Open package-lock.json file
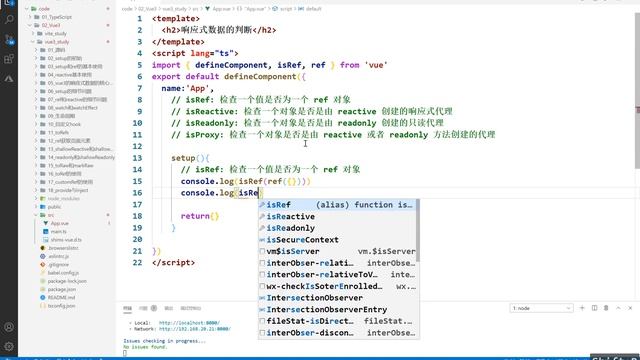Viewport: 640px width, 360px height. pyautogui.click(x=67, y=281)
